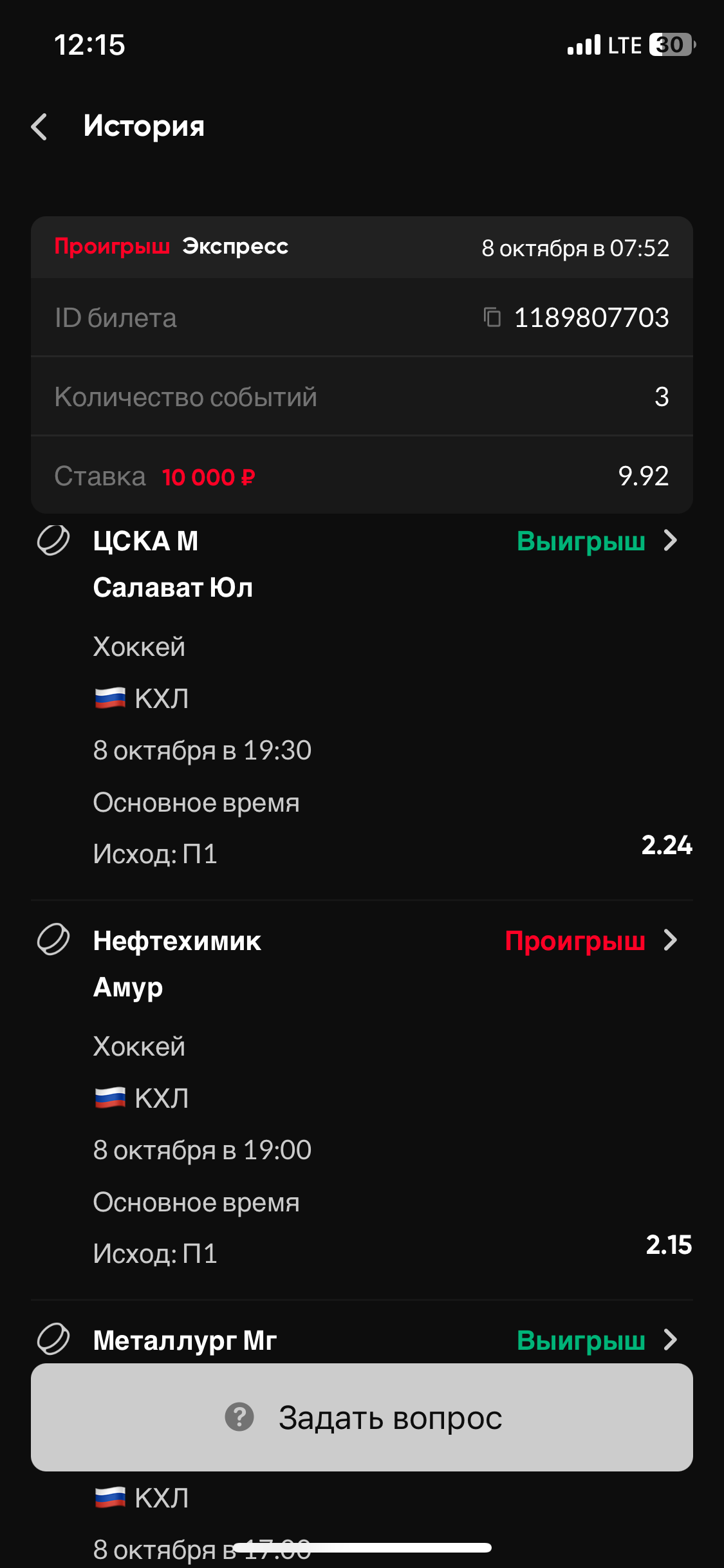Tap the LTE battery status indicator
The height and width of the screenshot is (1568, 724).
pos(671,45)
